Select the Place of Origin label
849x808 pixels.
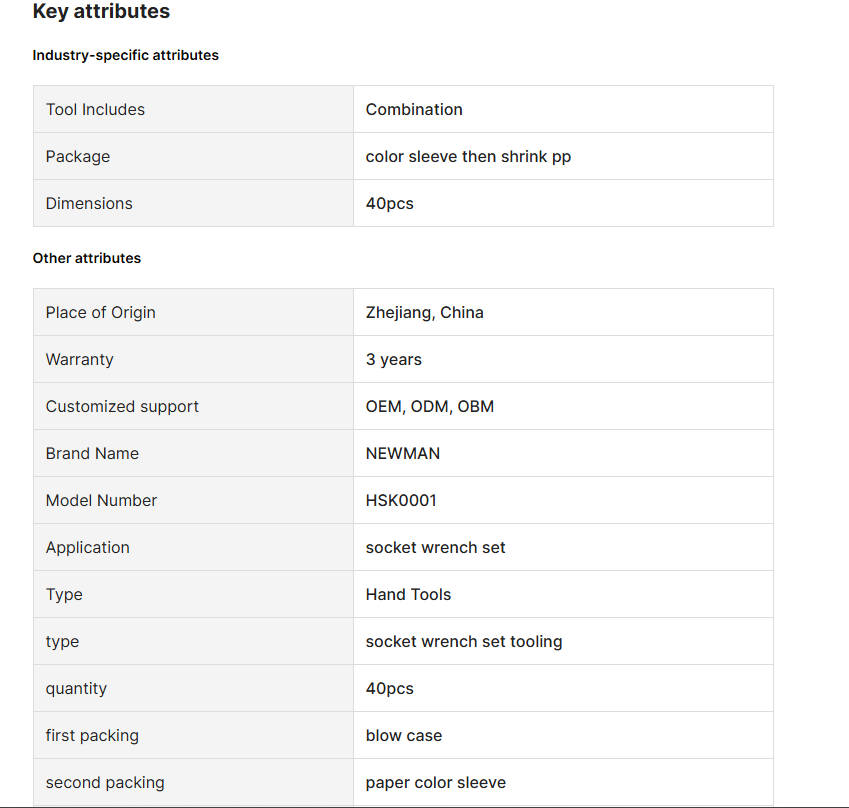pyautogui.click(x=100, y=313)
